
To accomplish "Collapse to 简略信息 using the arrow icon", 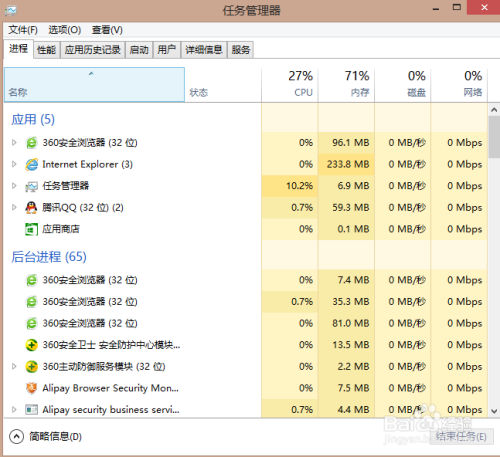I will pos(16,436).
